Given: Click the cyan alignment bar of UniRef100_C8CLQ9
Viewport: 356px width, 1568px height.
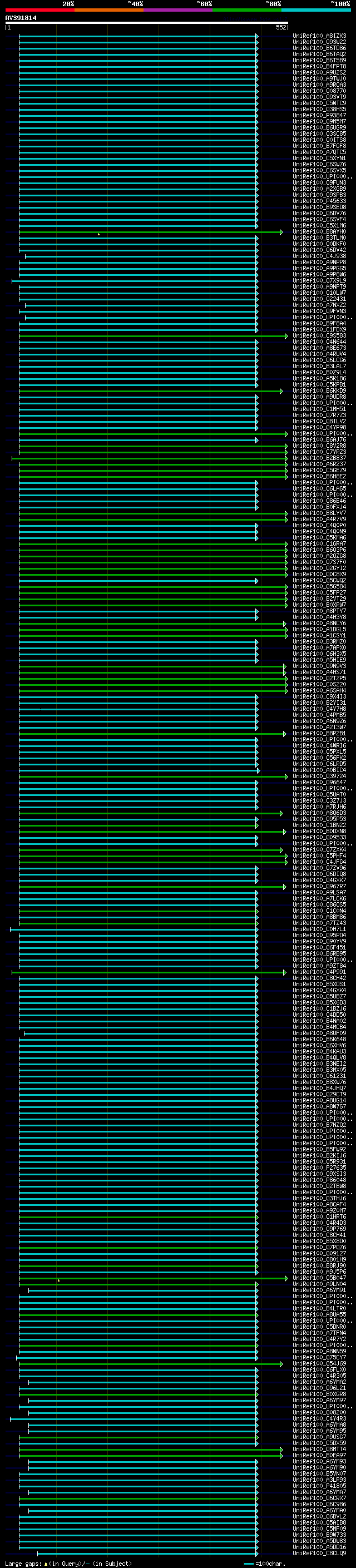Looking at the screenshot, I should click(147, 1554).
